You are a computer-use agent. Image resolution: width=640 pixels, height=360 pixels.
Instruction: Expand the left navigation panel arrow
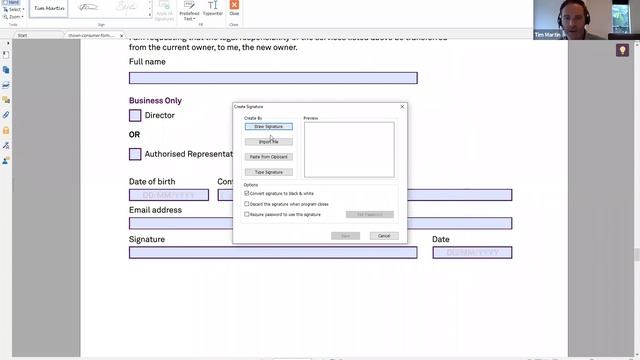7,43
